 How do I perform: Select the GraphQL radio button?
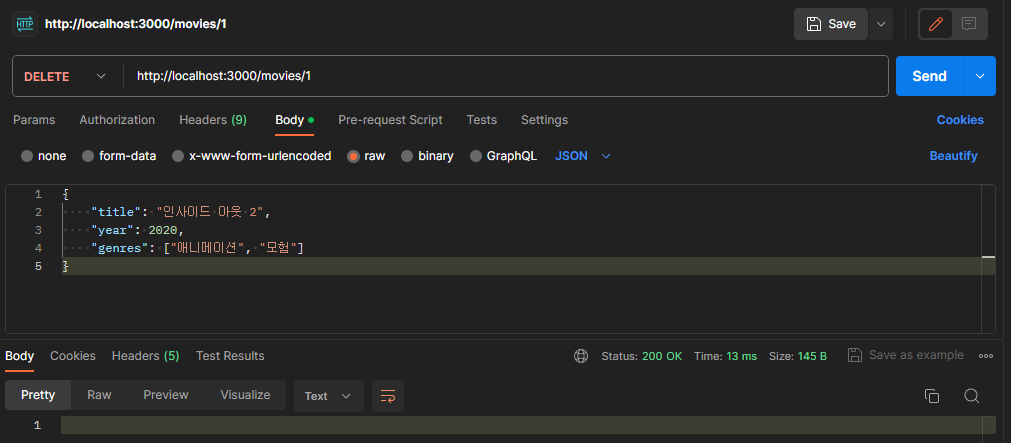pos(476,156)
